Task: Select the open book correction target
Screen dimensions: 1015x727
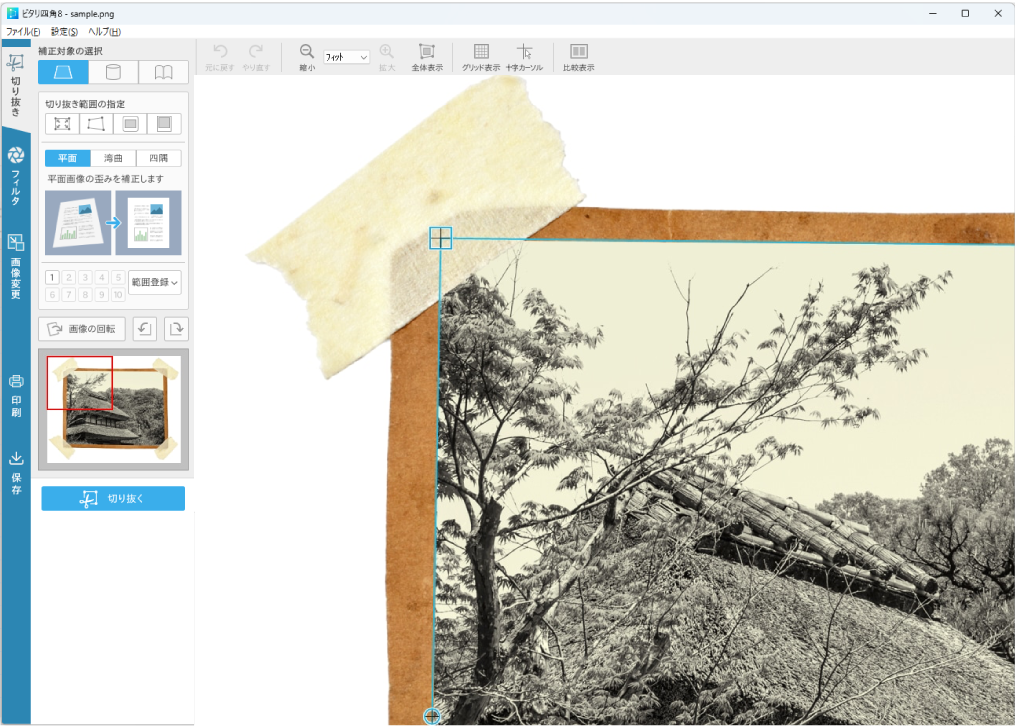Action: 163,72
